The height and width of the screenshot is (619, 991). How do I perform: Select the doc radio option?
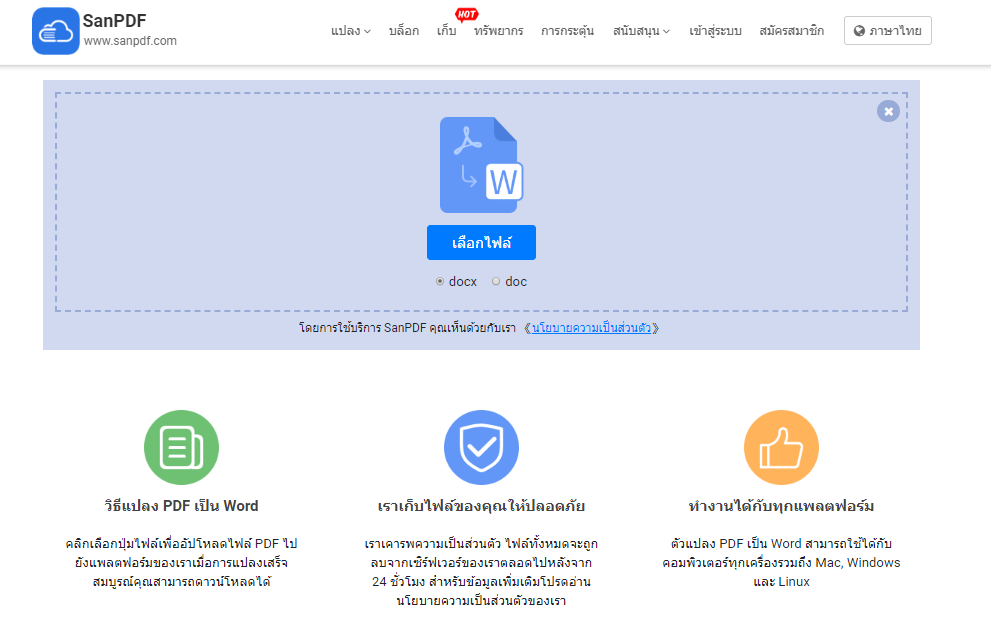click(x=496, y=281)
